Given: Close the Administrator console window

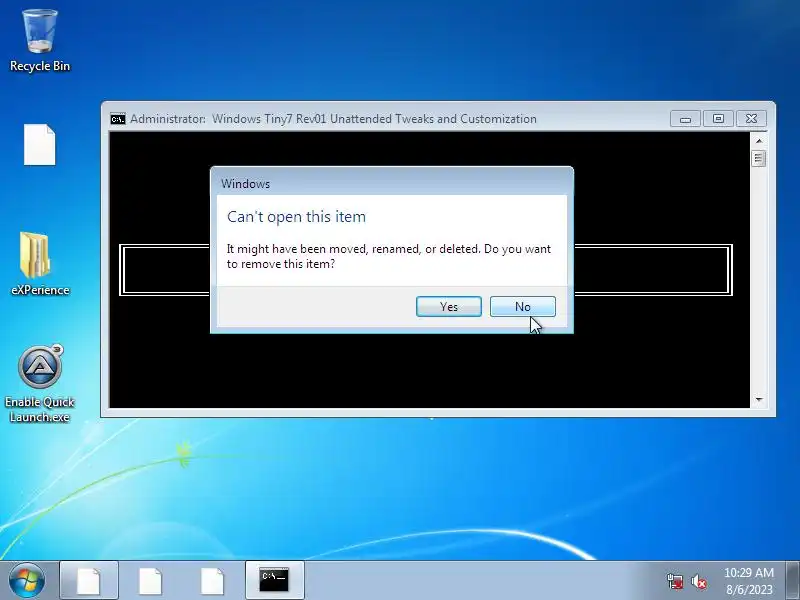Looking at the screenshot, I should [x=751, y=119].
